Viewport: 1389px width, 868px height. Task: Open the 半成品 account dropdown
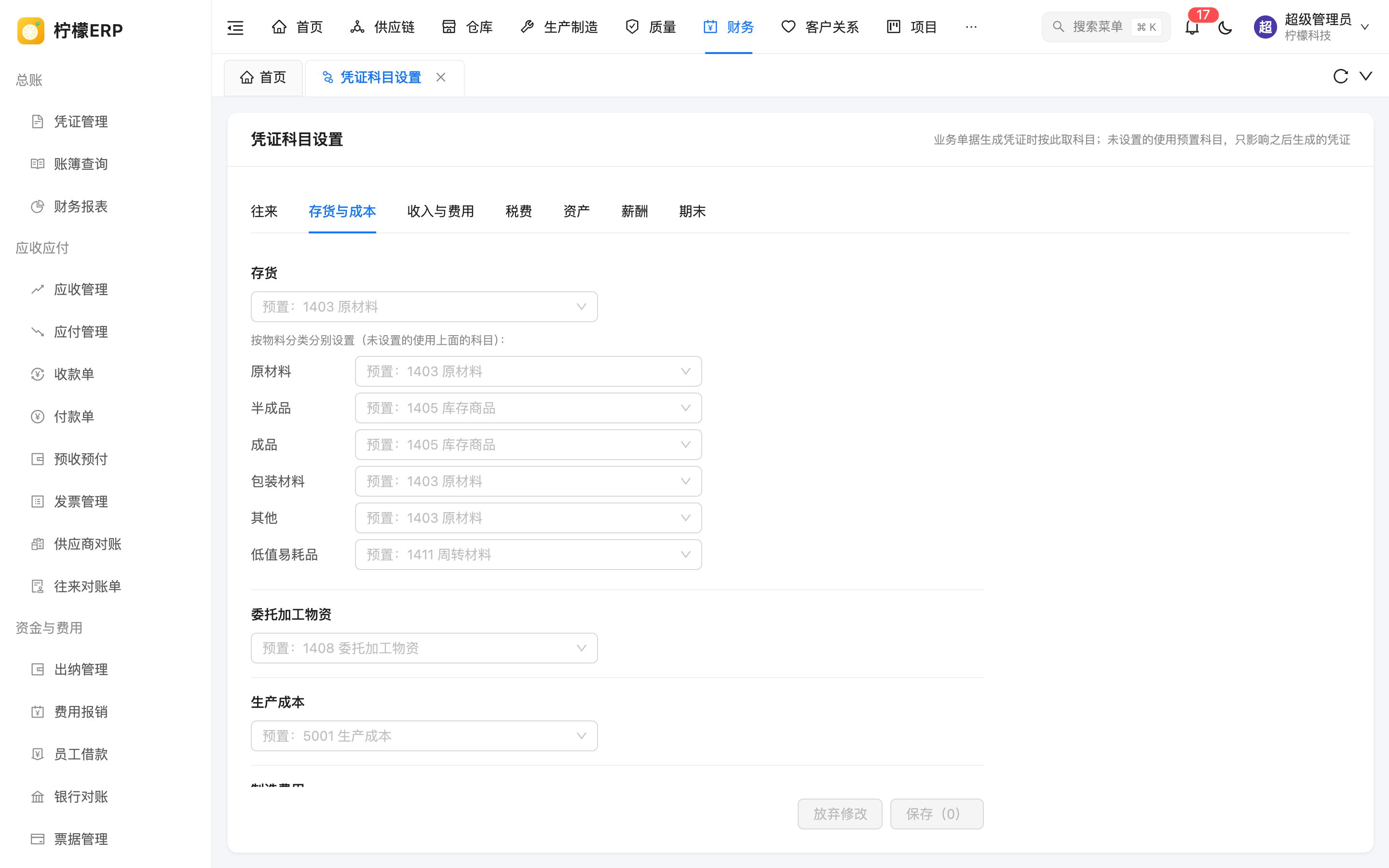pos(528,408)
